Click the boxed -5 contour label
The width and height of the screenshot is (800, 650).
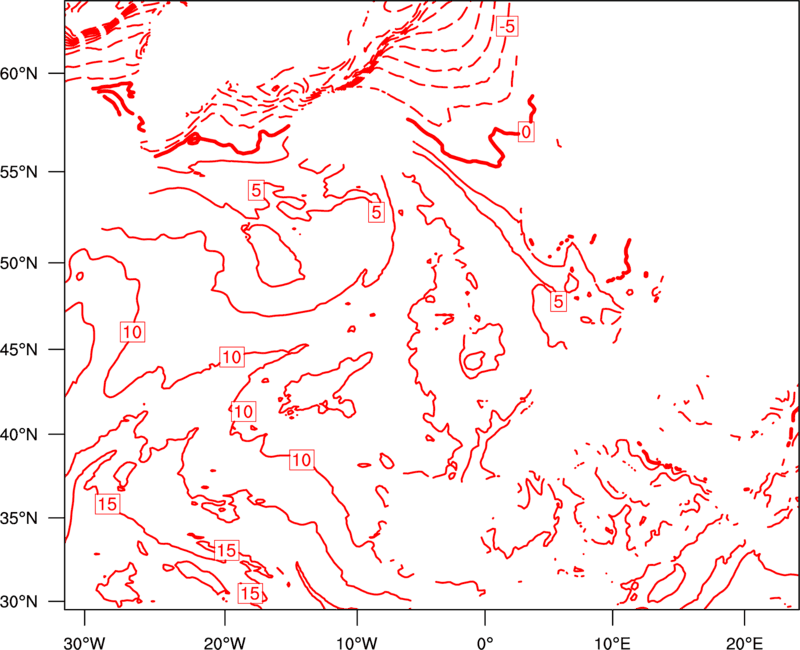tap(507, 26)
